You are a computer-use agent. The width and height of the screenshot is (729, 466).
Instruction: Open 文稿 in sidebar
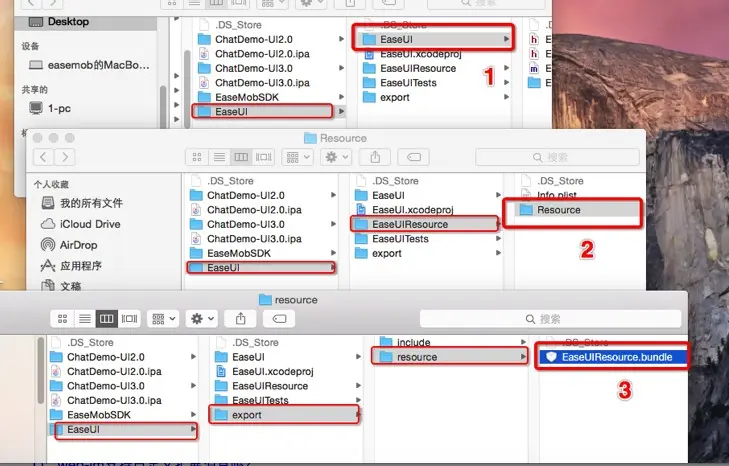click(61, 286)
